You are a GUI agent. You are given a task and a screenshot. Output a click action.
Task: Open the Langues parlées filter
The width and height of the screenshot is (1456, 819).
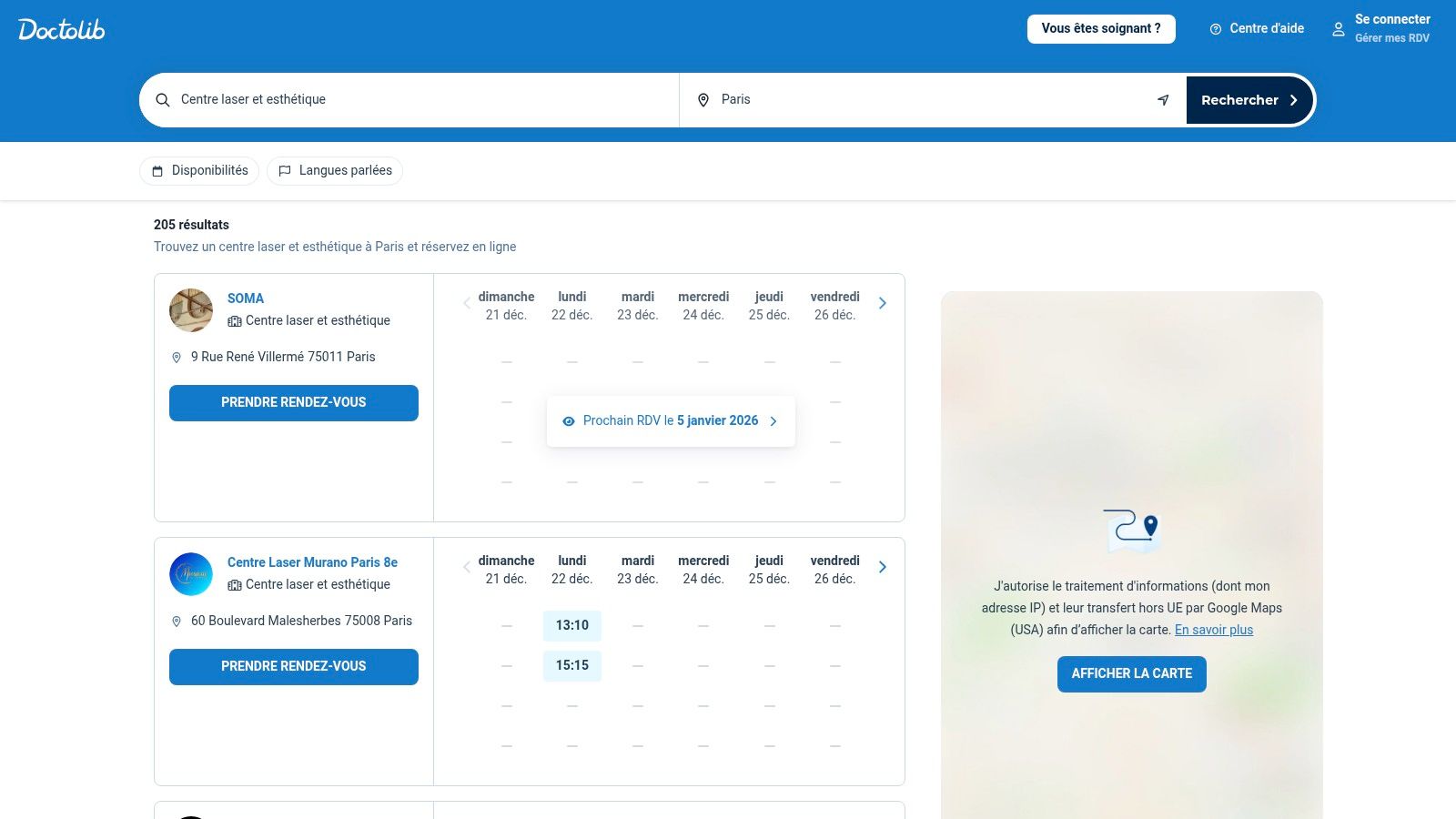pos(335,171)
